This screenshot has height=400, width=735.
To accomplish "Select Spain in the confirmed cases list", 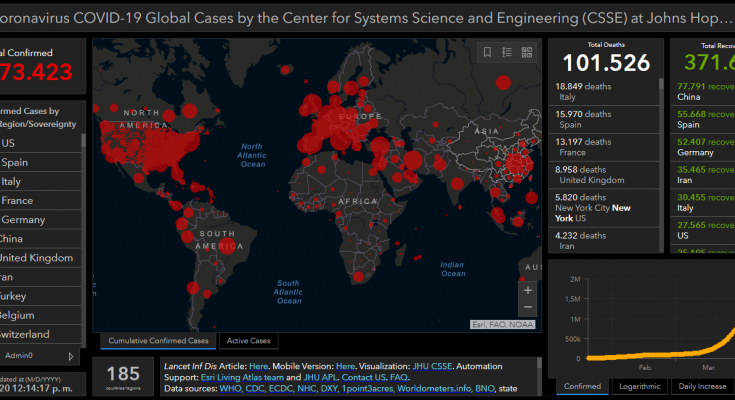I will pyautogui.click(x=40, y=162).
